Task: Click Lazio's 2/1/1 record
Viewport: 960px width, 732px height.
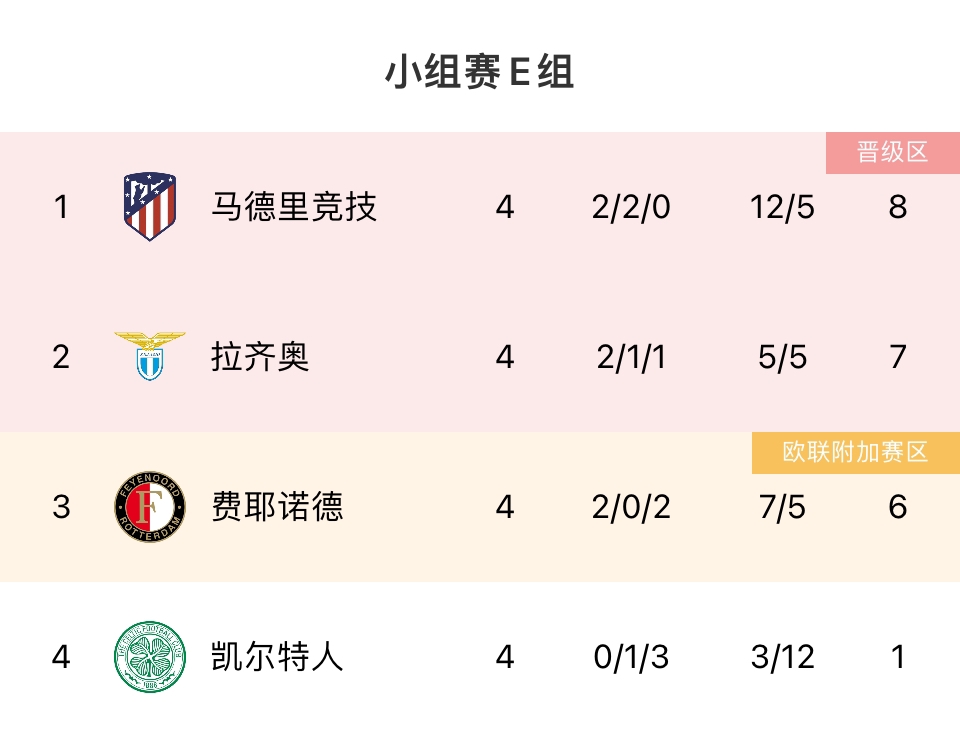Action: point(631,357)
